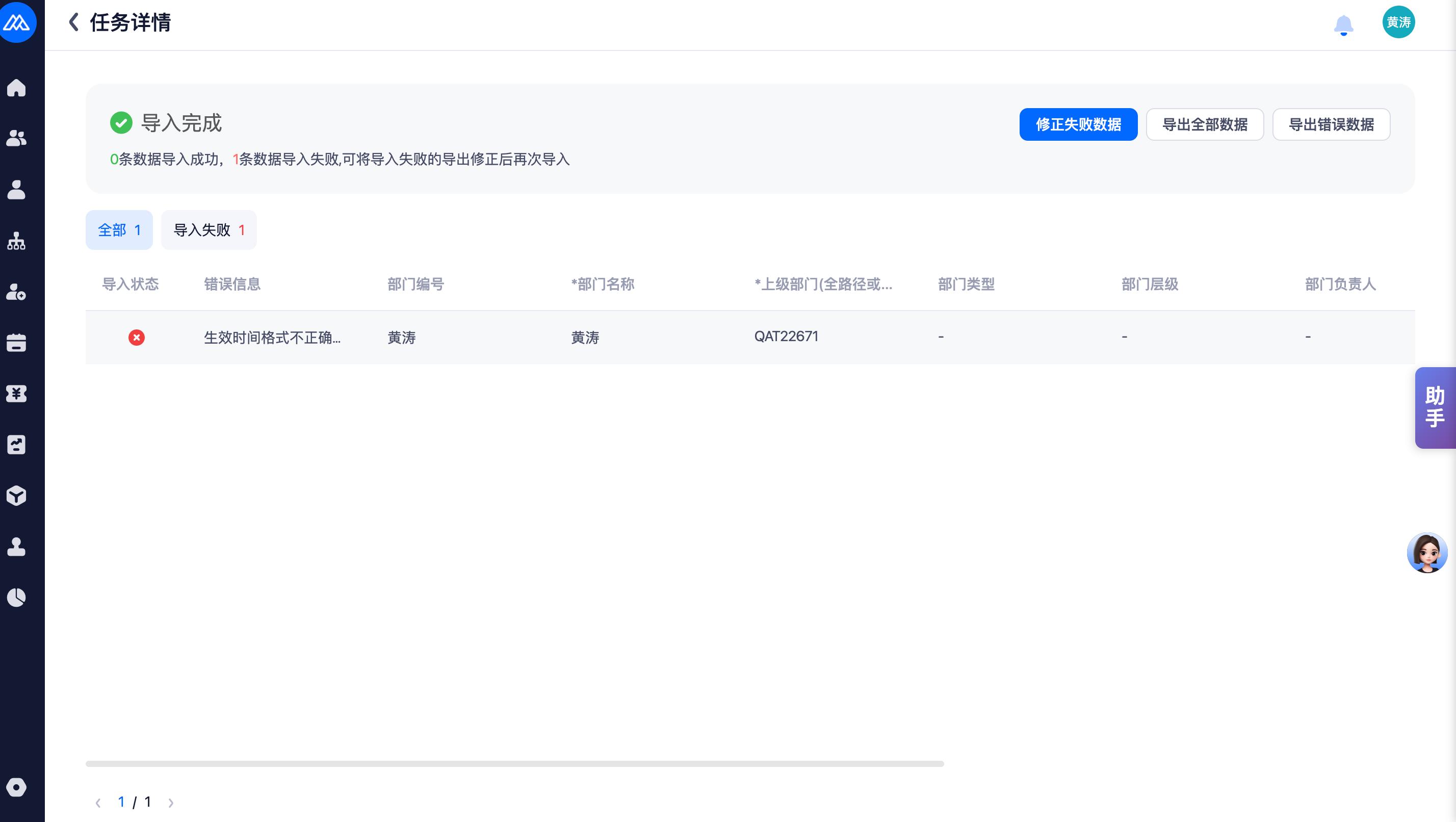Click the calendar icon in sidebar
The image size is (1456, 822).
(16, 343)
